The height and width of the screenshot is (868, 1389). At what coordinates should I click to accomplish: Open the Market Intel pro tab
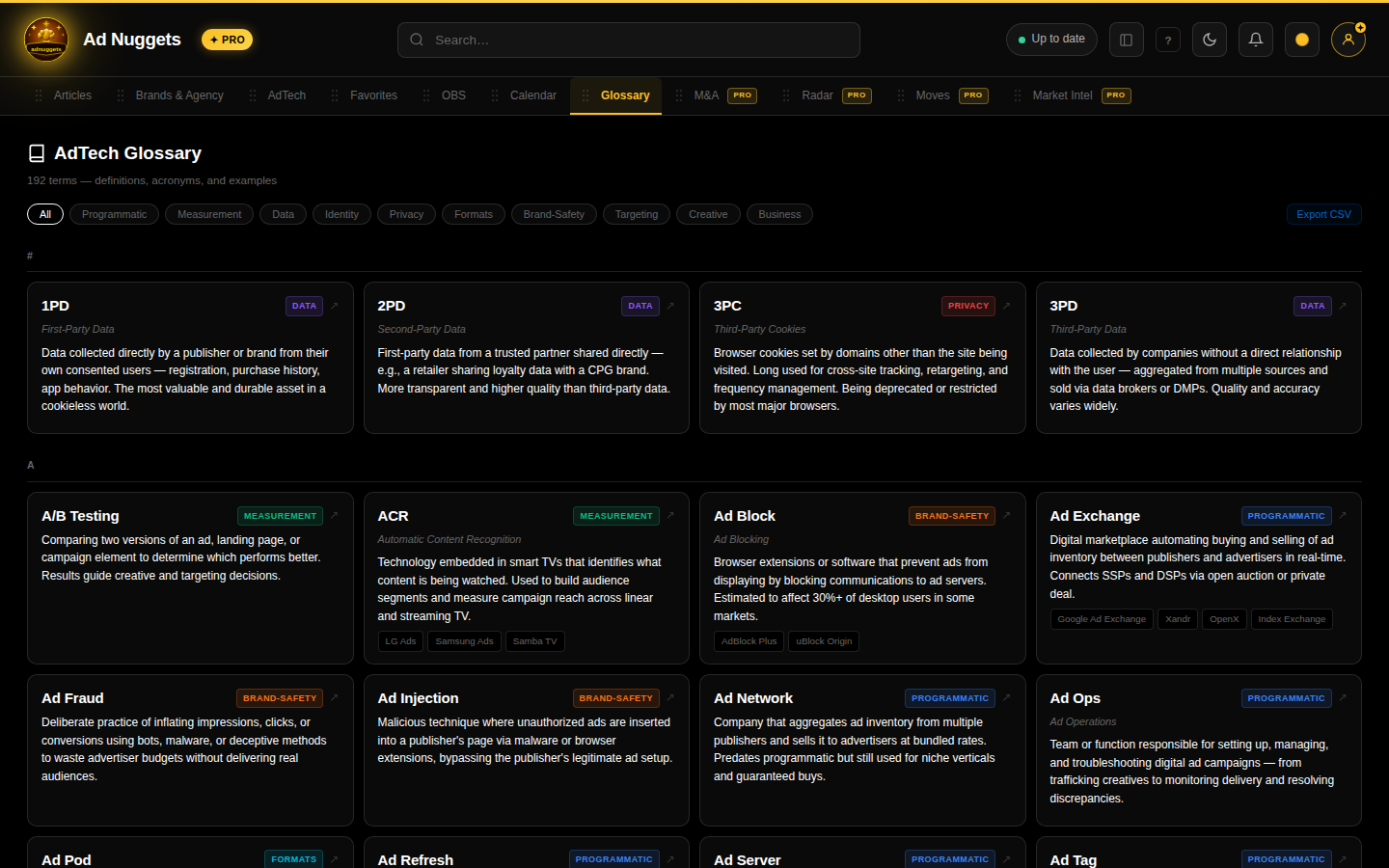(1071, 95)
